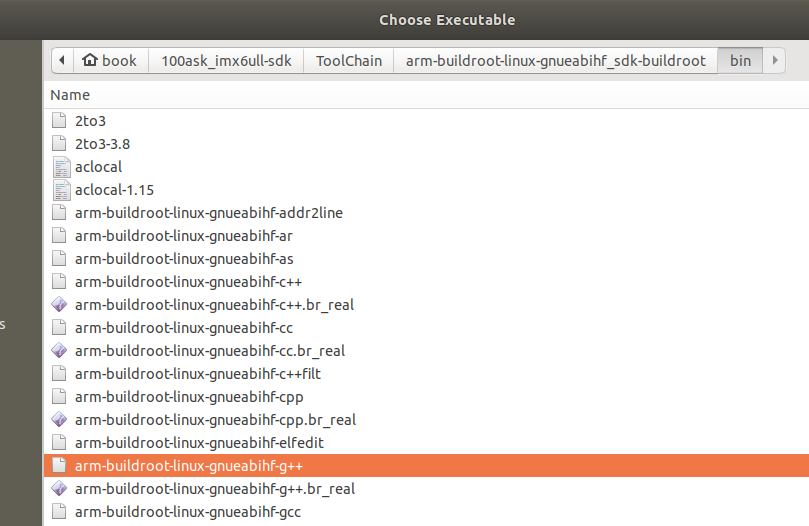809x526 pixels.
Task: Select the 2to3-3.8 file
Action: coord(426,144)
